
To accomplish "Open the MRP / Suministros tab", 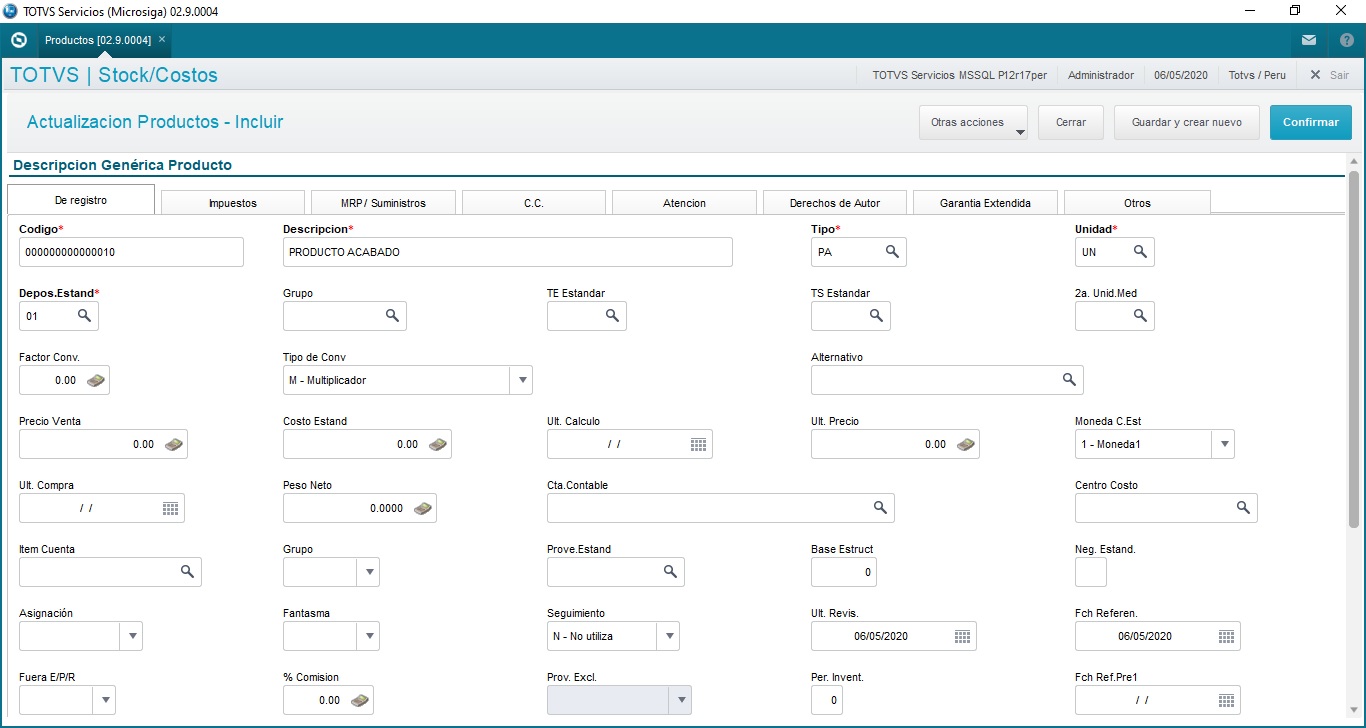I will (x=383, y=203).
